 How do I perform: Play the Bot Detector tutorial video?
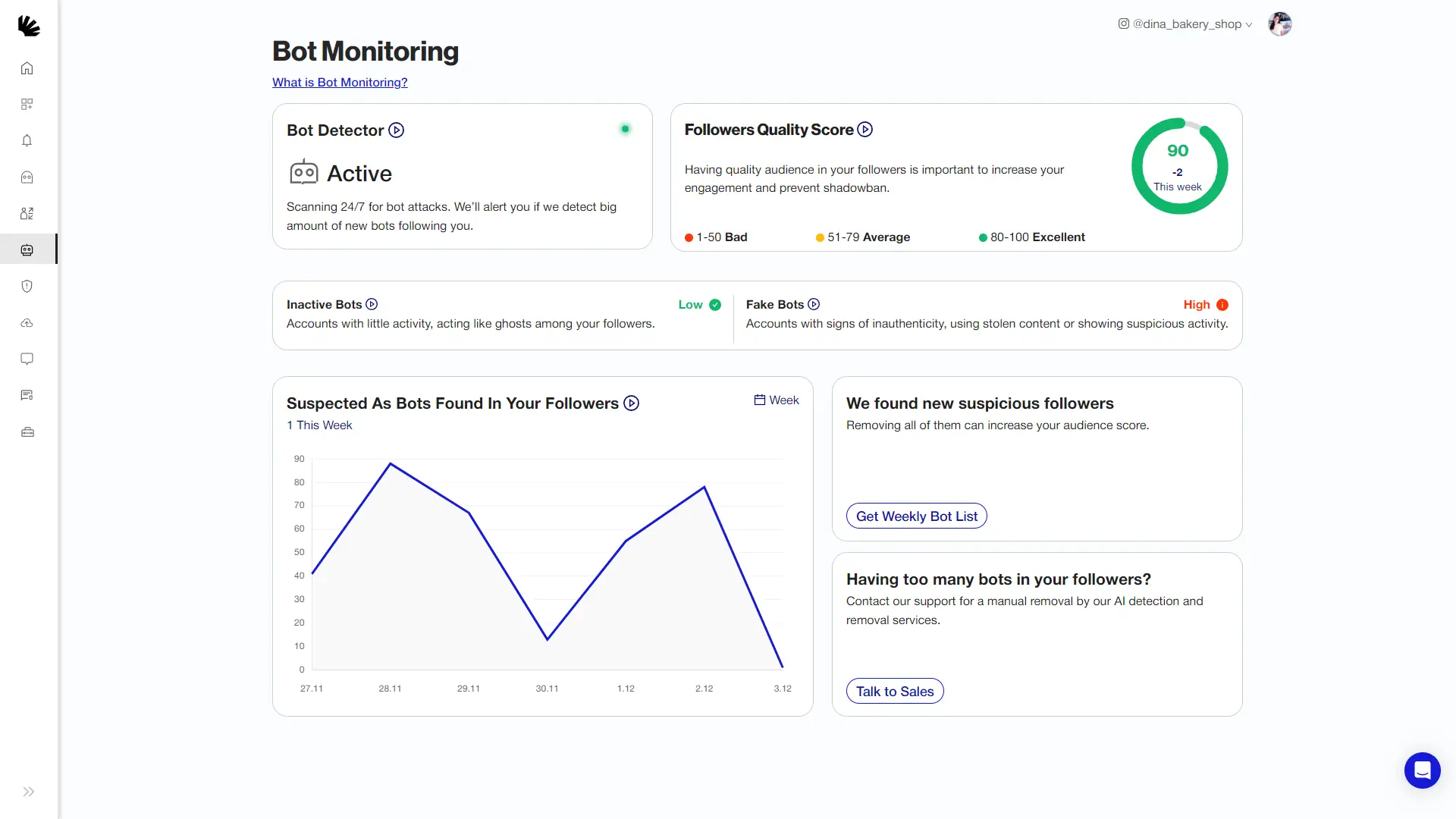point(396,130)
